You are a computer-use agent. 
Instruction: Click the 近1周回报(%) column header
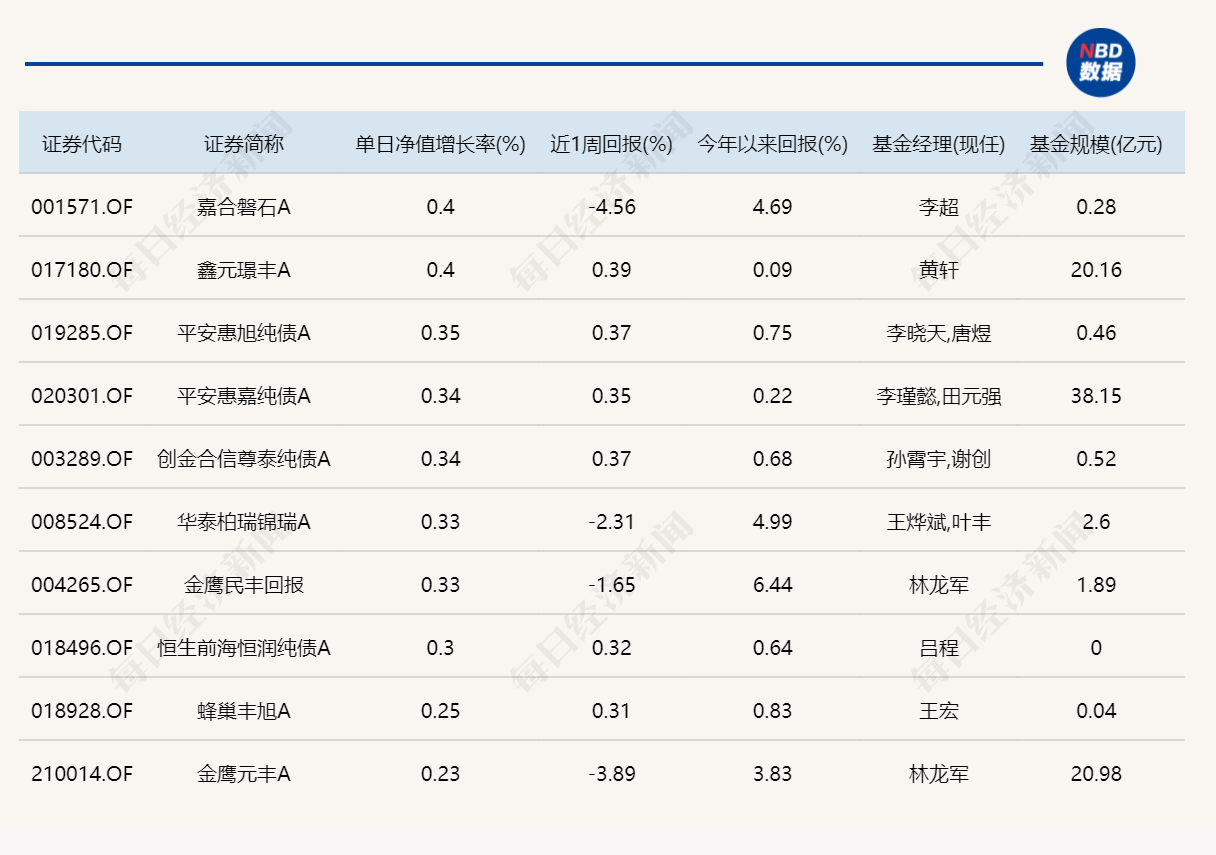point(605,141)
